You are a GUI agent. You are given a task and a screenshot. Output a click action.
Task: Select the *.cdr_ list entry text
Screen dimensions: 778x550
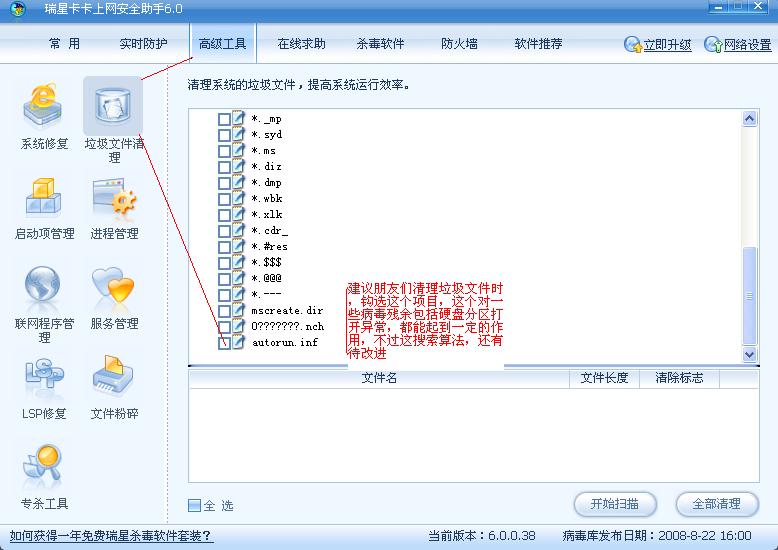click(x=269, y=230)
